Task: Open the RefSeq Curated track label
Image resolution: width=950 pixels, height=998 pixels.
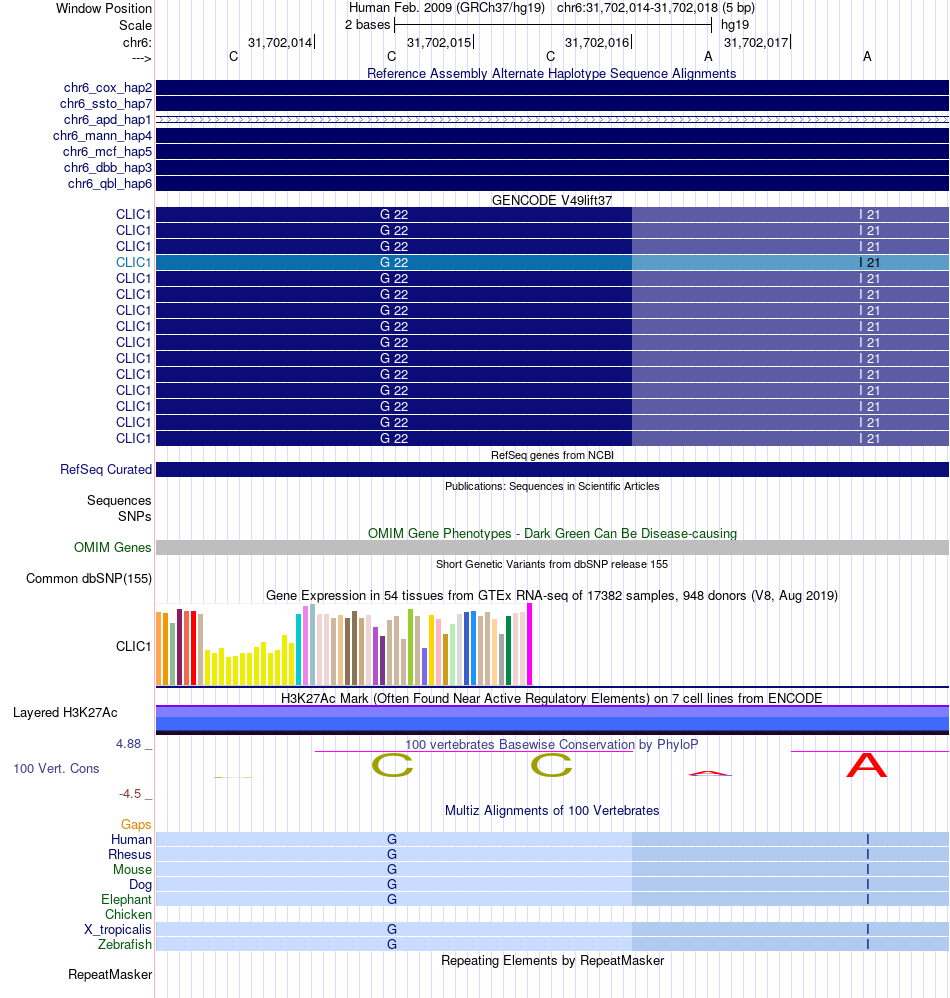Action: click(x=106, y=469)
